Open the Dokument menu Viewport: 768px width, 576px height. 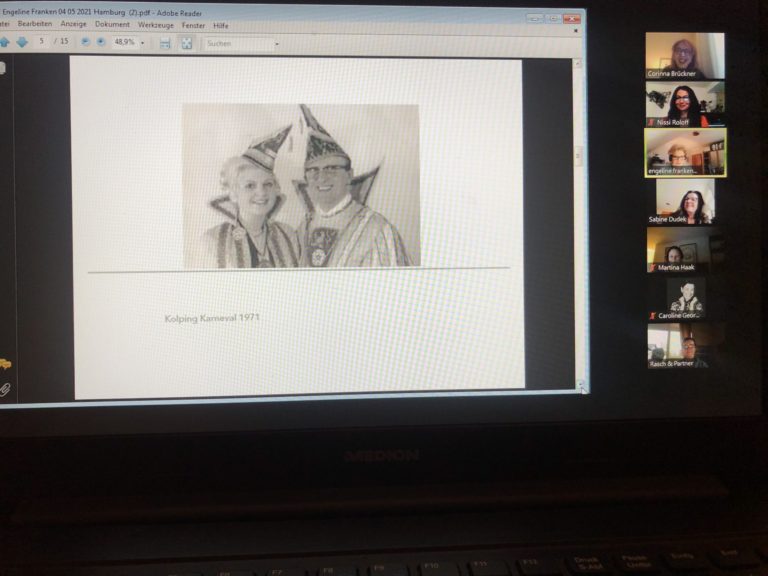point(112,24)
